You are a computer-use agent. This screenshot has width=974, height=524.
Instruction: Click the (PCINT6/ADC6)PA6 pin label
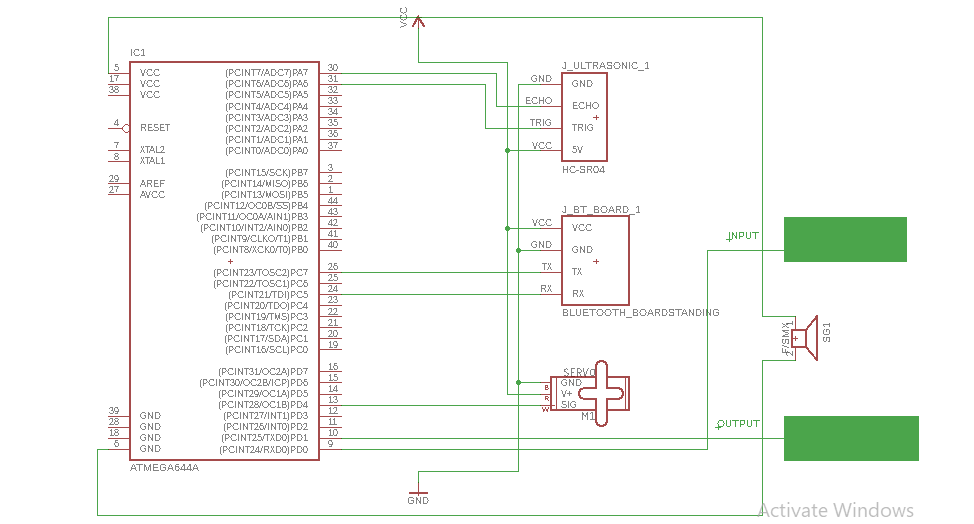tap(266, 84)
